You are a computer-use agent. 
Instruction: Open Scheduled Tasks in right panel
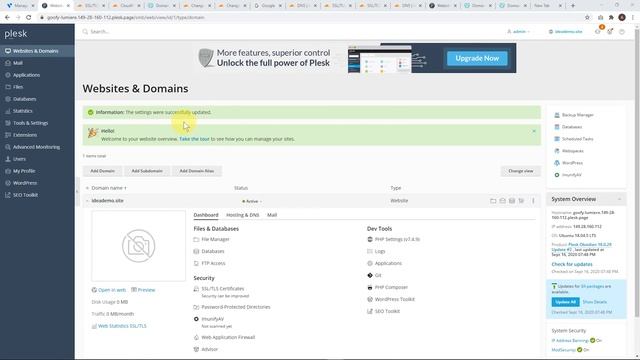click(578, 139)
